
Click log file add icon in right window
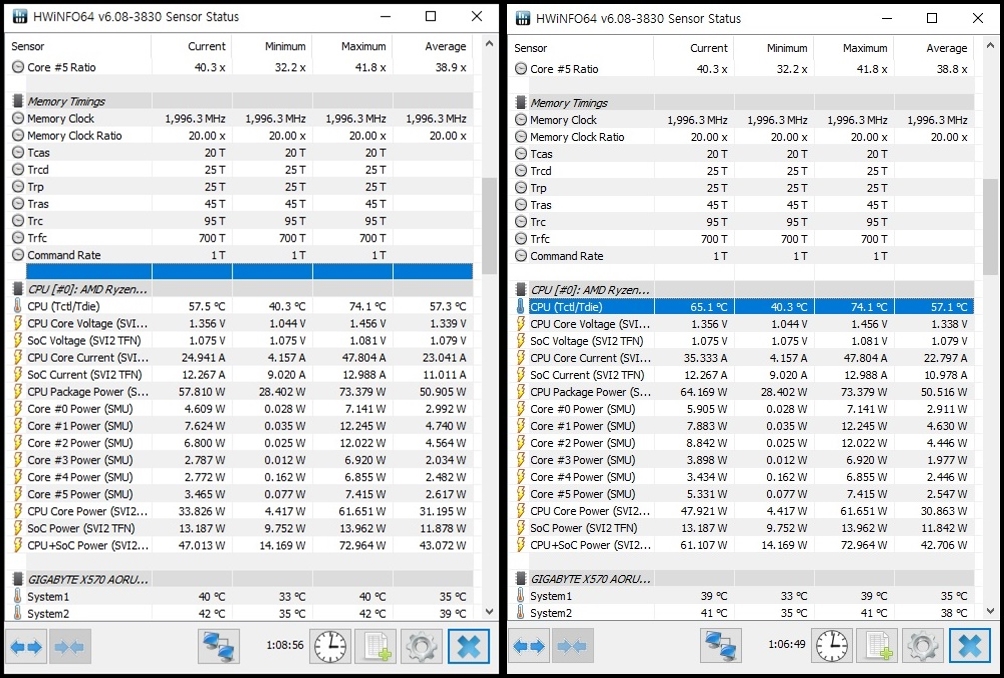point(878,647)
